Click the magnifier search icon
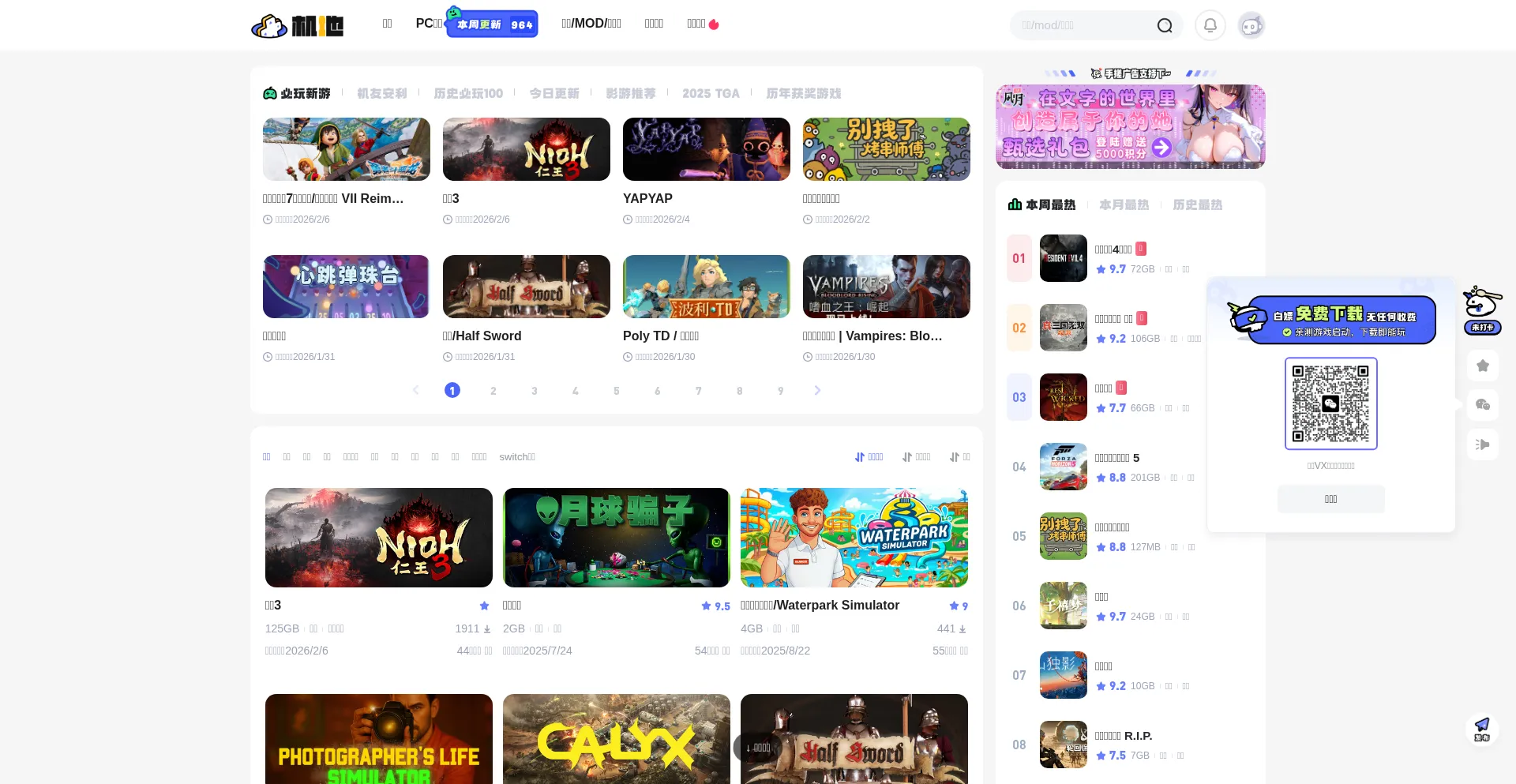This screenshot has width=1516, height=784. click(x=1165, y=26)
